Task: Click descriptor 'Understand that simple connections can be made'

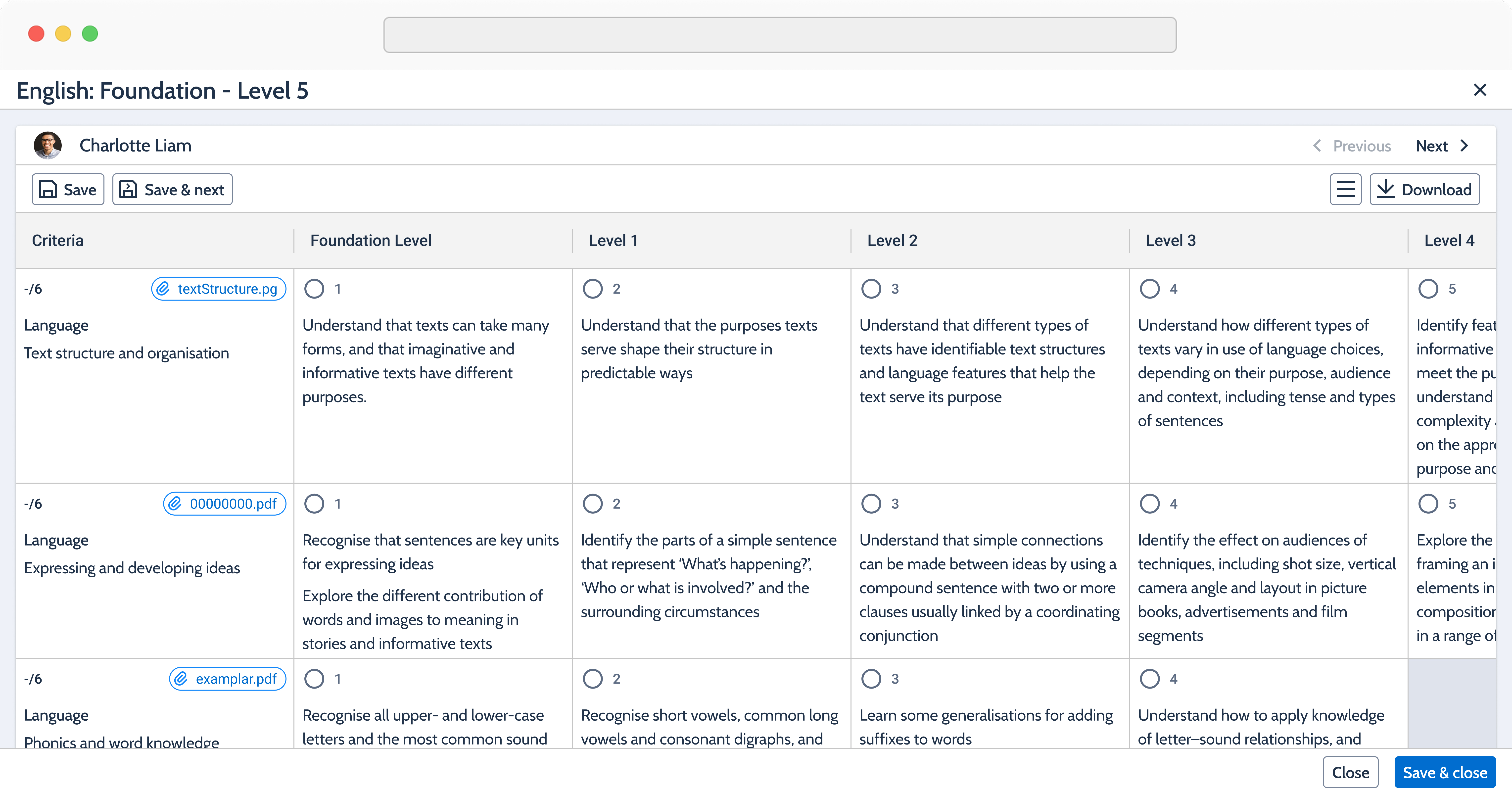Action: 990,588
